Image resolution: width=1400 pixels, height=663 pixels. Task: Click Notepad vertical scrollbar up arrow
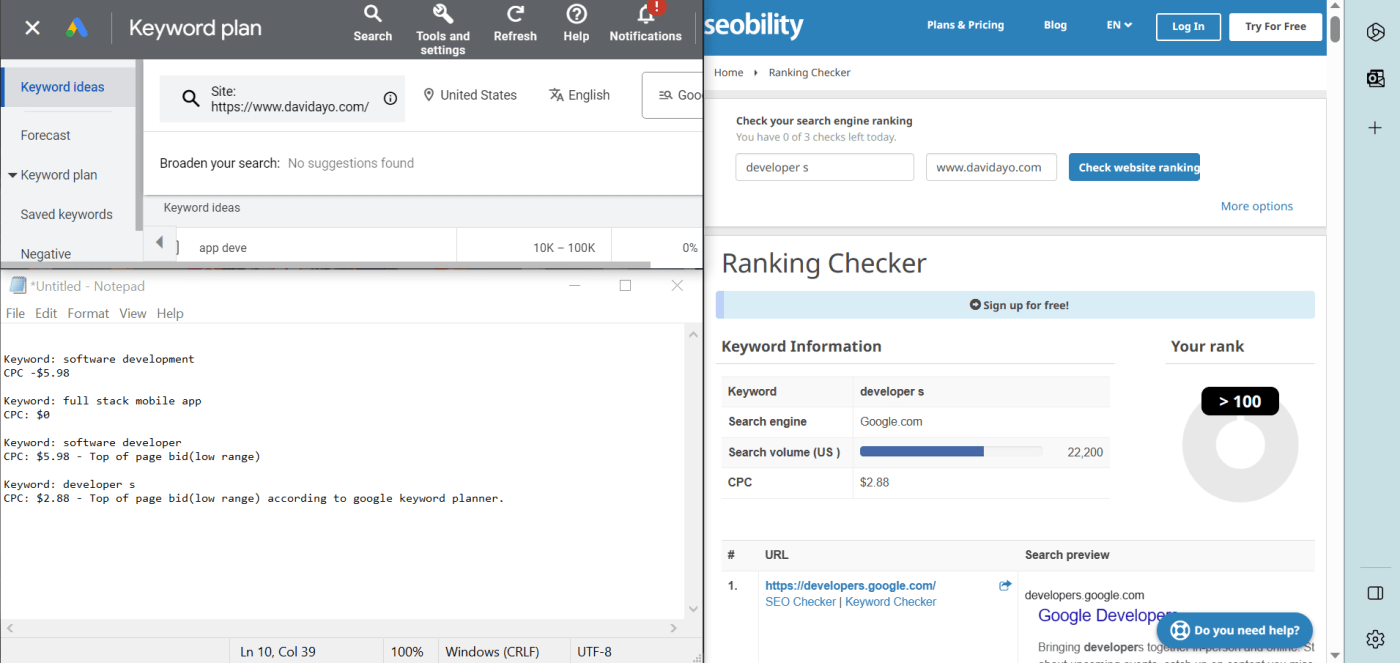point(694,336)
